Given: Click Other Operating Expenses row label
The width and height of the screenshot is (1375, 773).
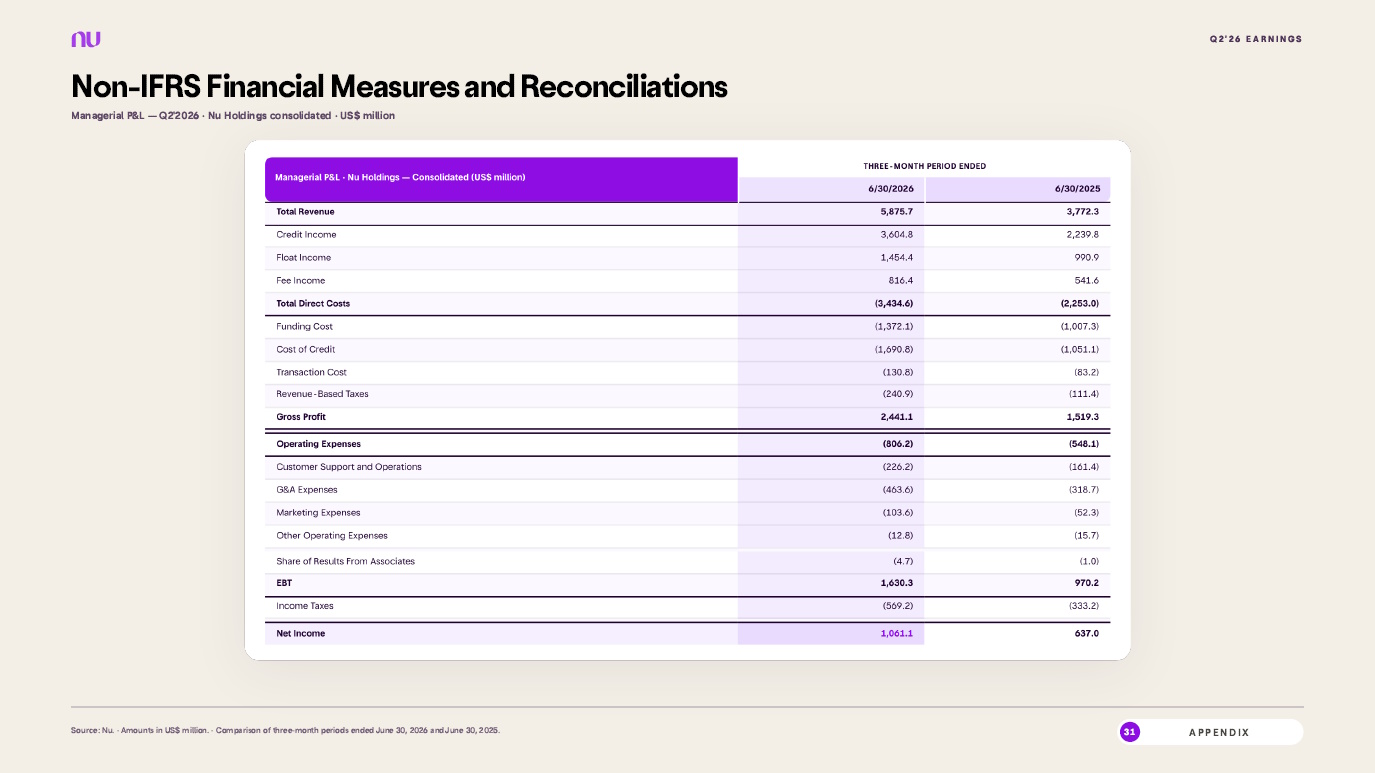Looking at the screenshot, I should point(332,536).
